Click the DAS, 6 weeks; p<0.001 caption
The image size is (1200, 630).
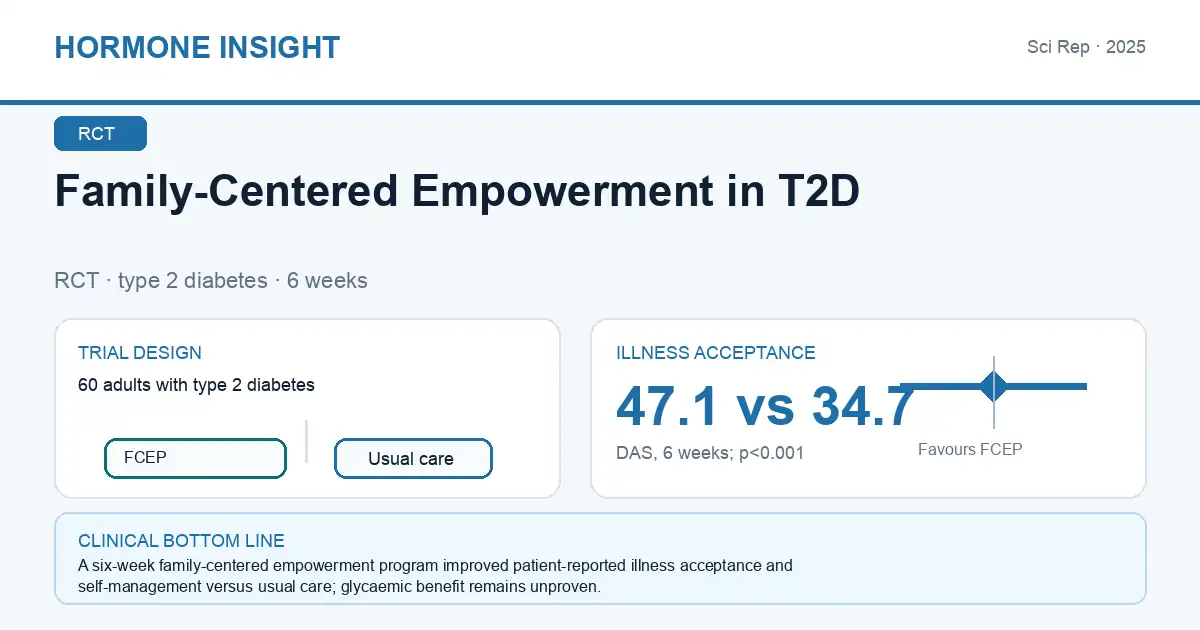pyautogui.click(x=710, y=453)
